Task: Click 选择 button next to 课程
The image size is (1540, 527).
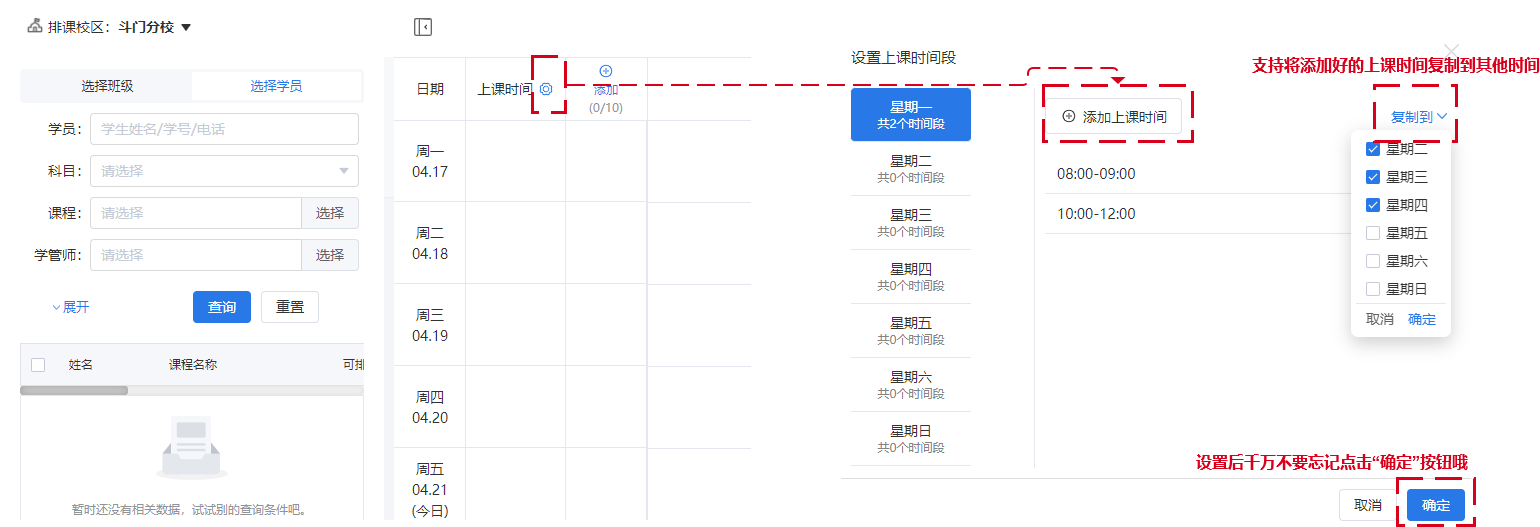Action: pyautogui.click(x=330, y=213)
